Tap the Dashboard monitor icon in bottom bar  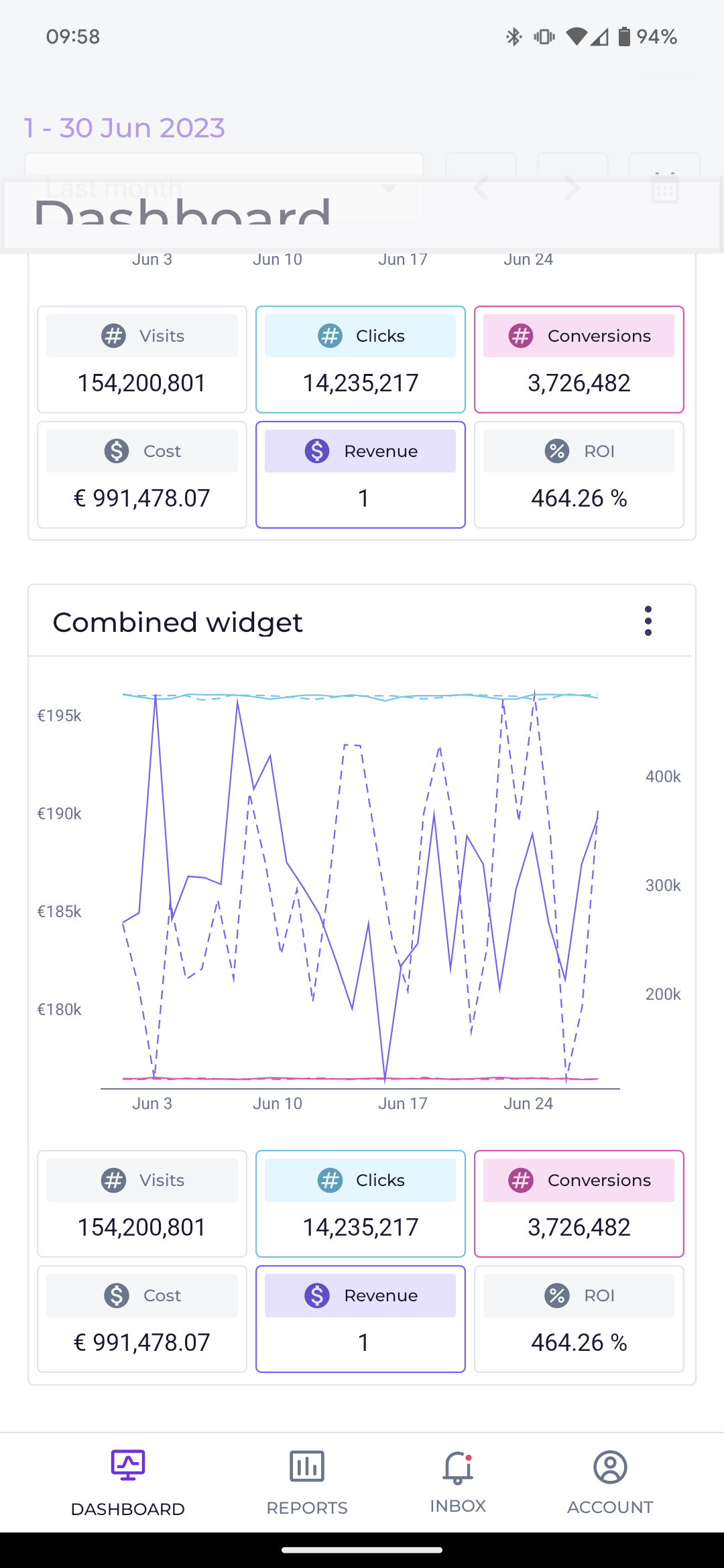click(127, 1465)
